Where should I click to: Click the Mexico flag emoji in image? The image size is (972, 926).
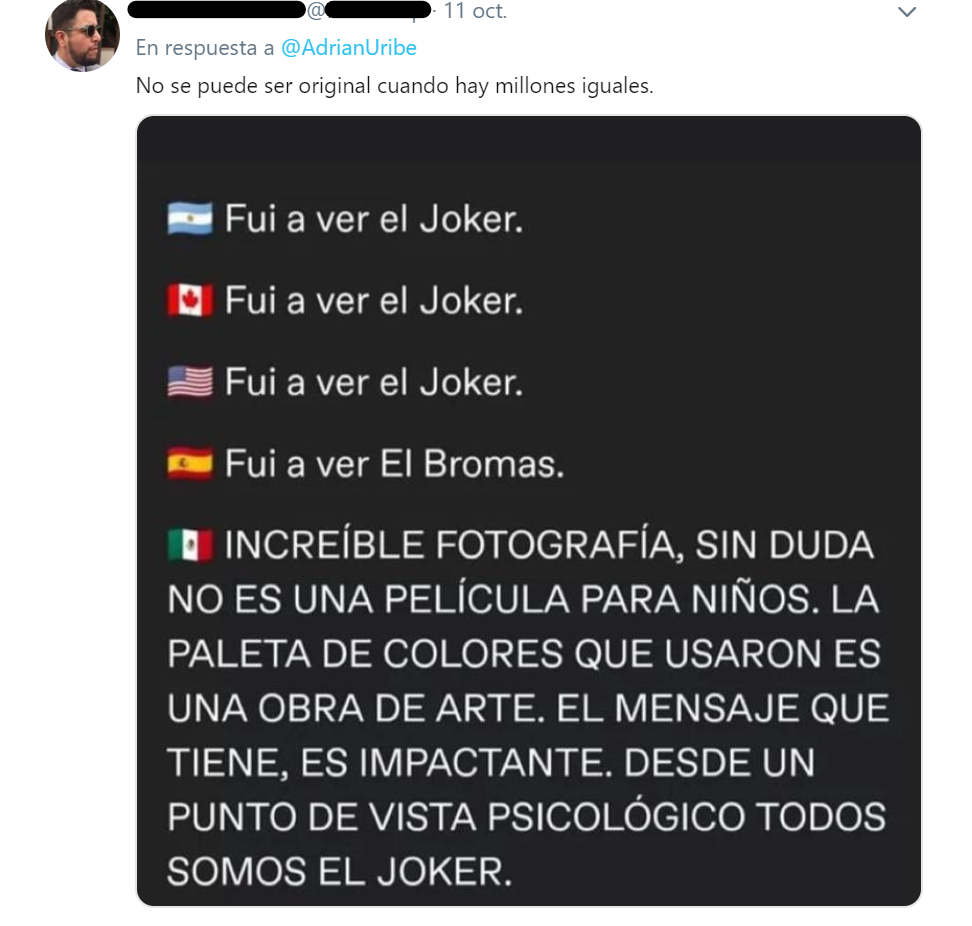[x=190, y=545]
